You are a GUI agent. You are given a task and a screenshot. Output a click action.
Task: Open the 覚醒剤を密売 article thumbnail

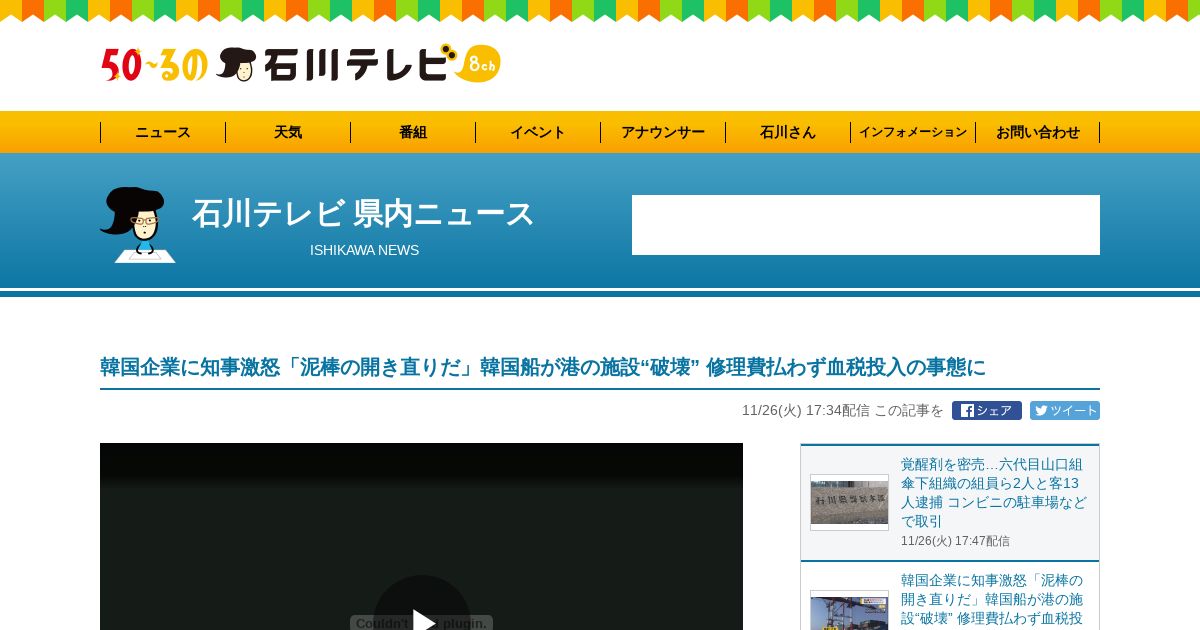click(x=849, y=502)
